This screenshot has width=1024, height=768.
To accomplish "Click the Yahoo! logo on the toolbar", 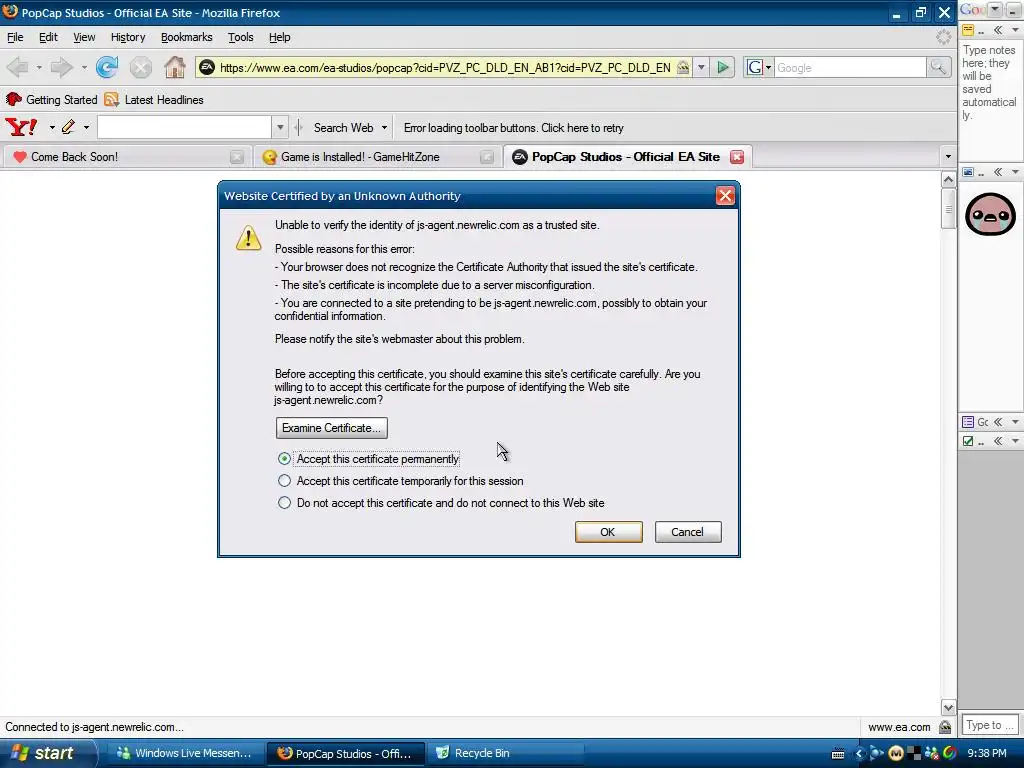I will pyautogui.click(x=21, y=127).
